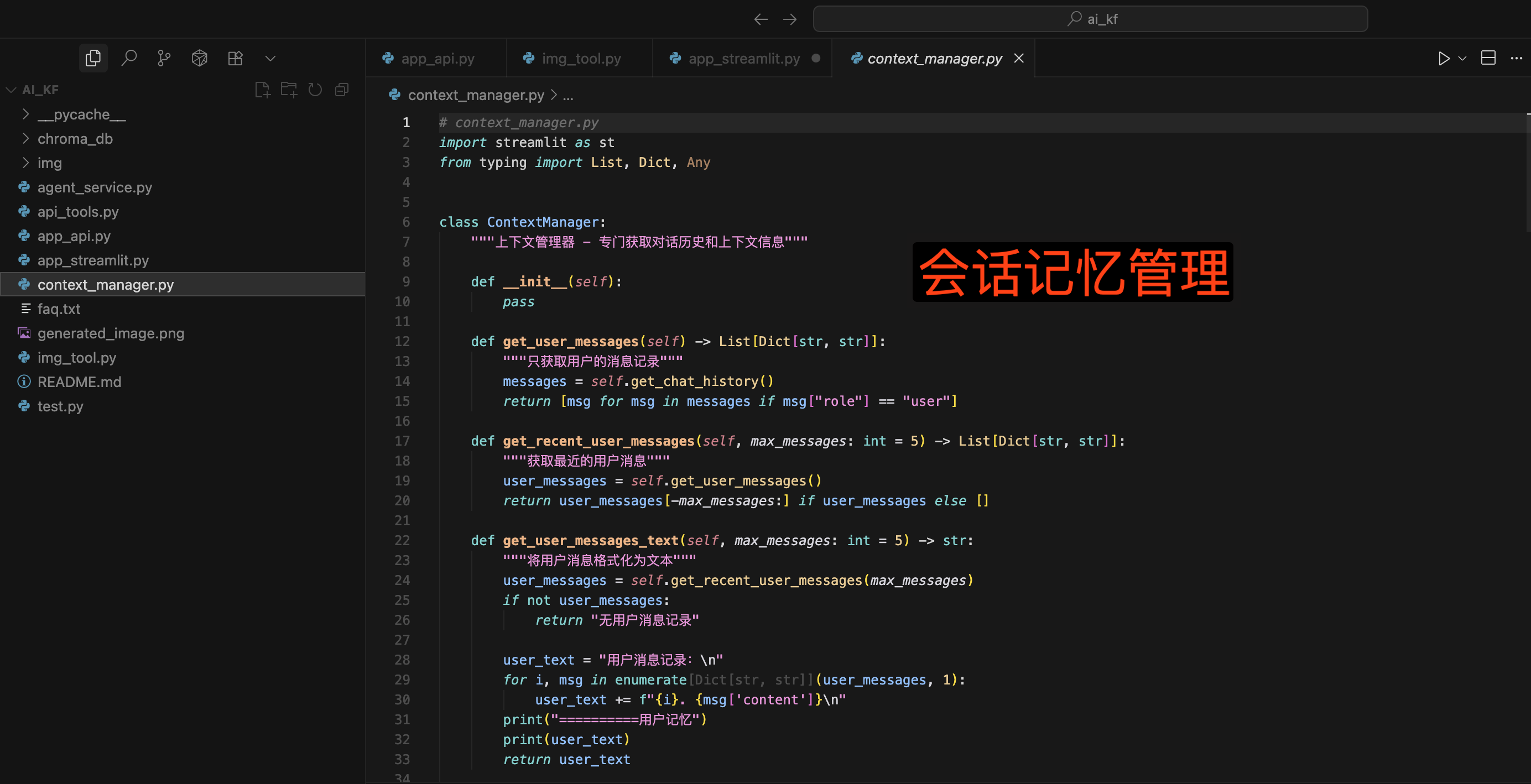Expand the img folder
The image size is (1531, 784).
click(50, 163)
